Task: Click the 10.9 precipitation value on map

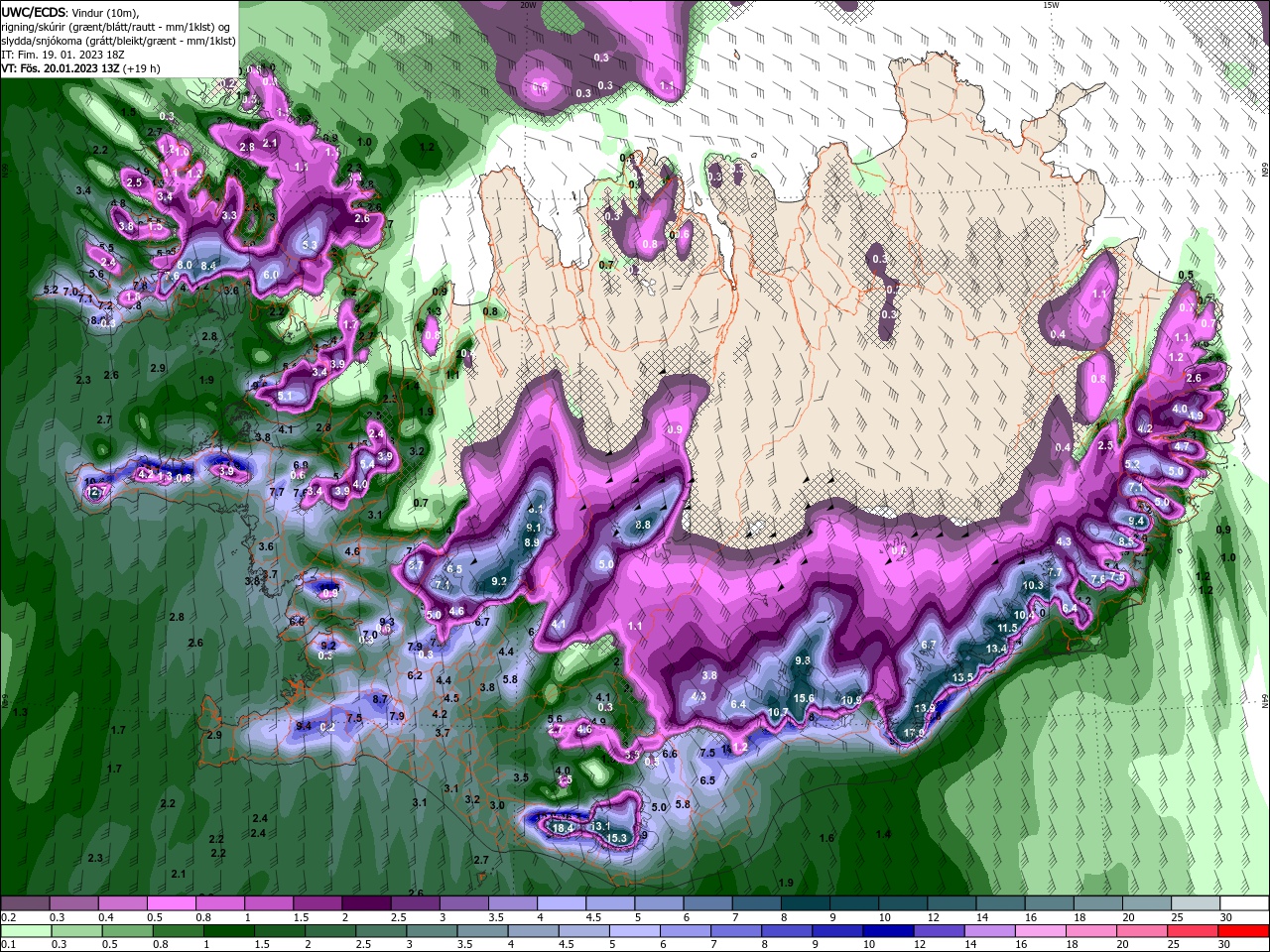Action: point(851,700)
